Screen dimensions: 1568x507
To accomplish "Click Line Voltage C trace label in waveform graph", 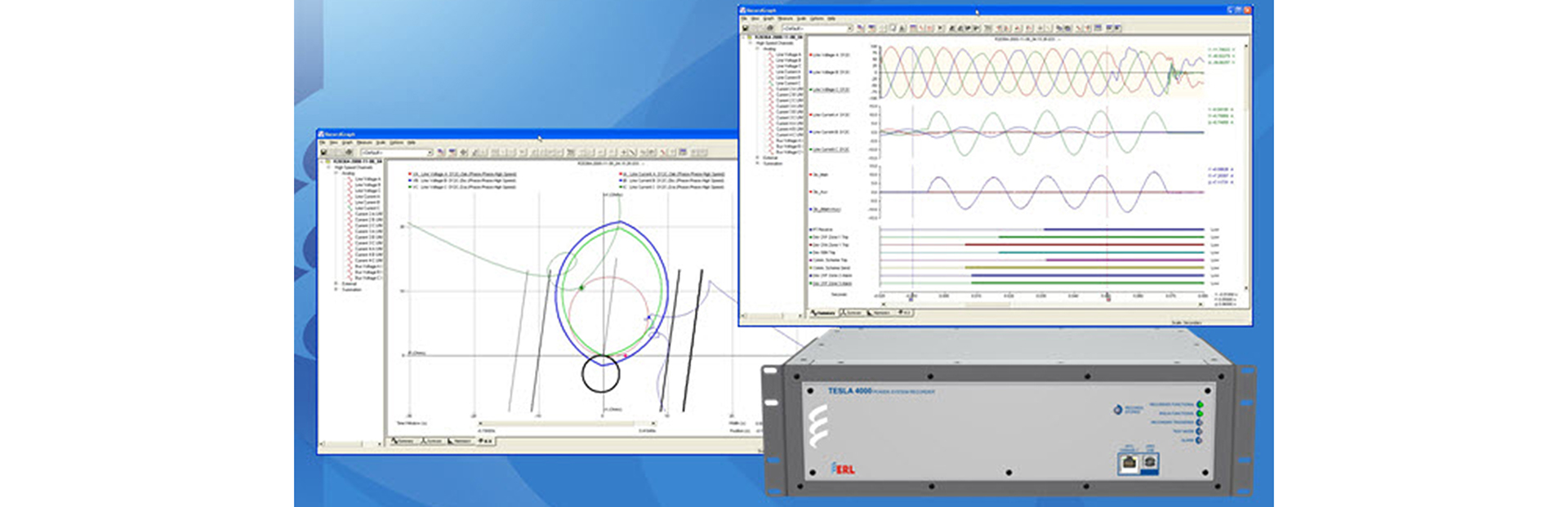I will [831, 90].
